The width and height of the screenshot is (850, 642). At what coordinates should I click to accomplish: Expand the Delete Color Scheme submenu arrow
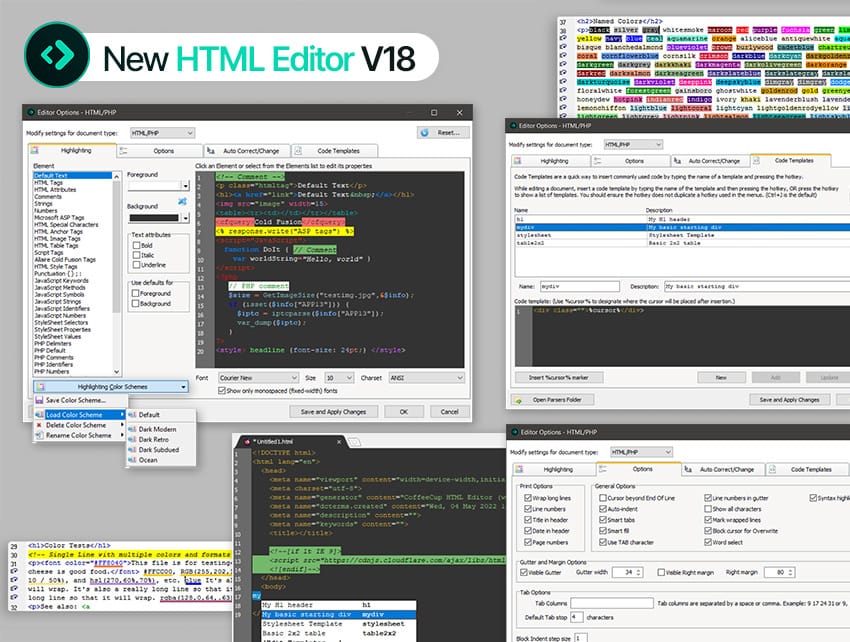(123, 425)
